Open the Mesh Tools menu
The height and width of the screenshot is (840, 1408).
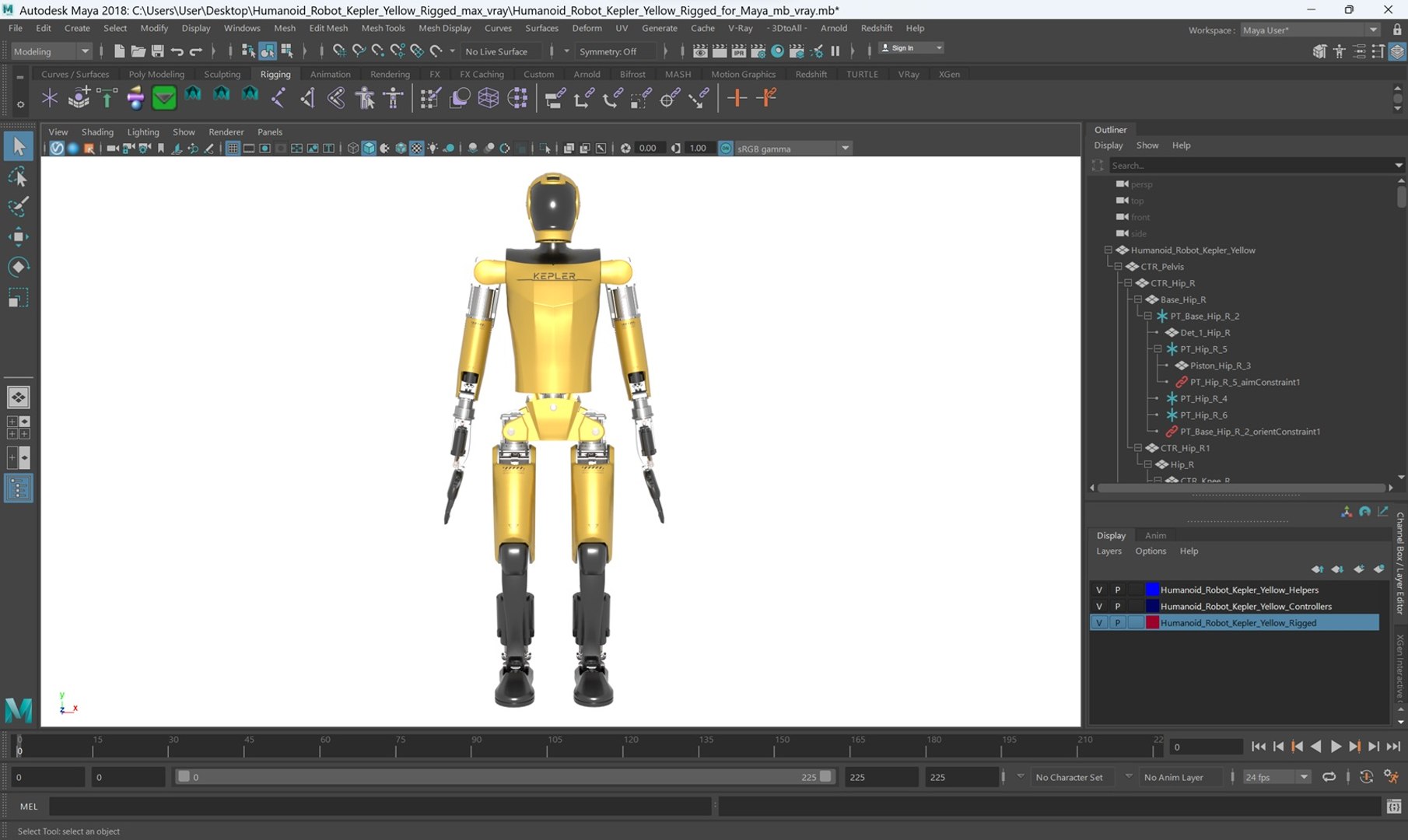pyautogui.click(x=383, y=28)
